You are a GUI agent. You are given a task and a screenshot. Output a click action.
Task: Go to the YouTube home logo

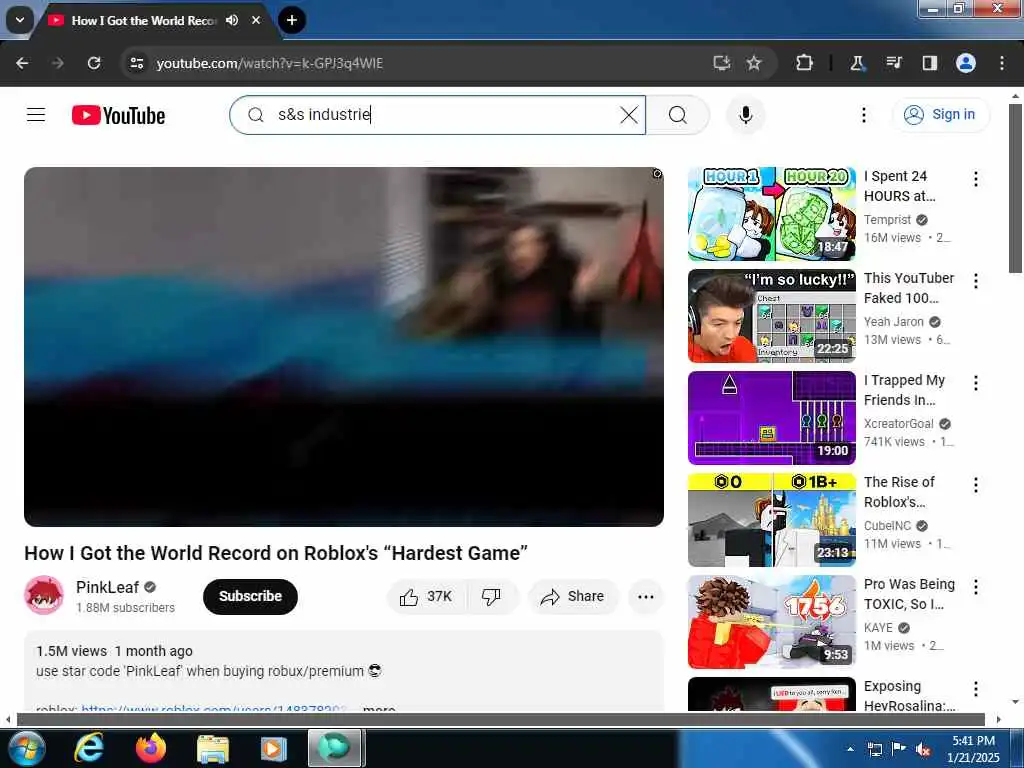(118, 116)
